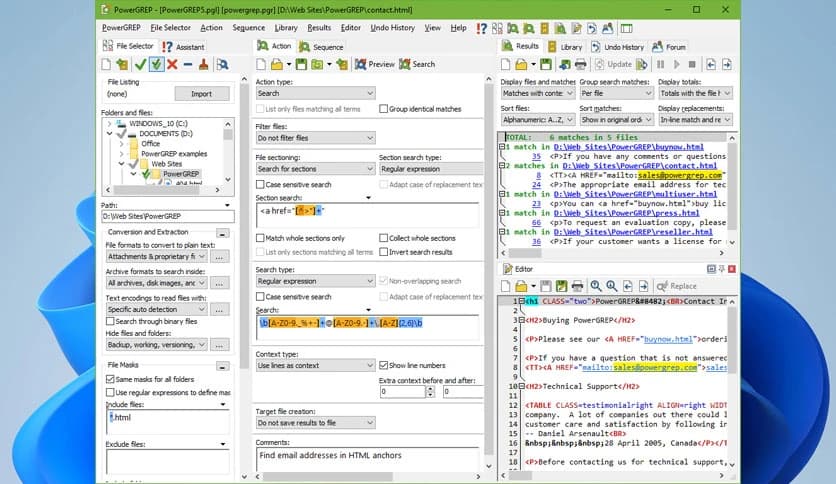Go to previous match in Results toolbar
Image resolution: width=836 pixels, height=484 pixels.
[x=711, y=64]
